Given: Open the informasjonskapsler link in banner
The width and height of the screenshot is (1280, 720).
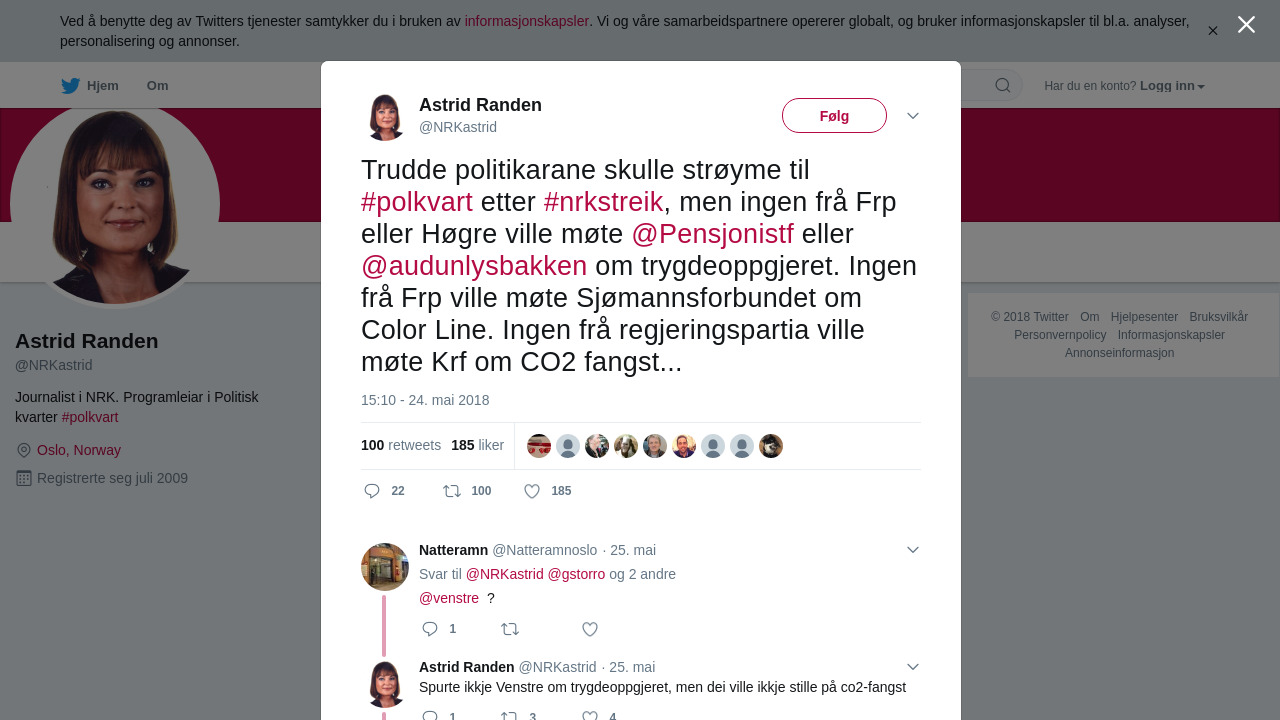Looking at the screenshot, I should click(x=527, y=21).
